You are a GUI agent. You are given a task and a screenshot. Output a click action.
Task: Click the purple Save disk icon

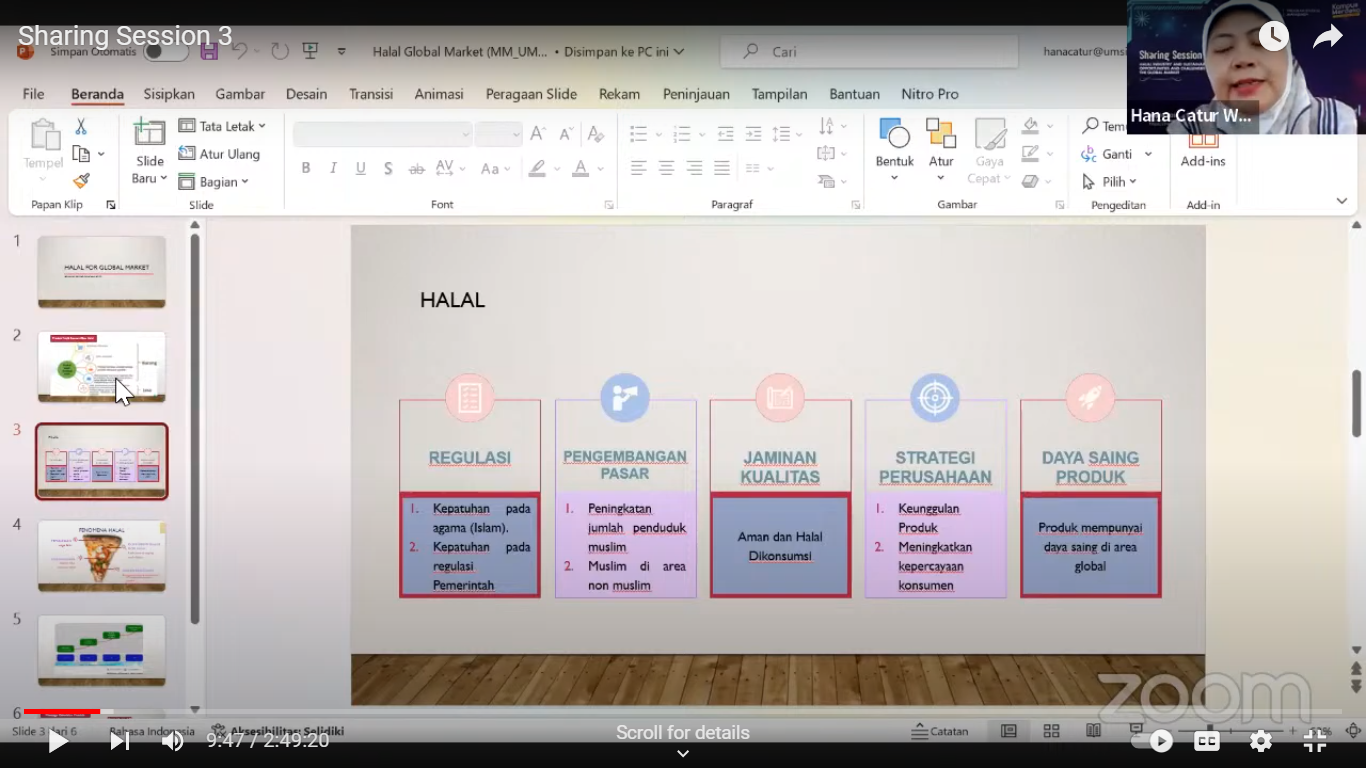click(209, 51)
